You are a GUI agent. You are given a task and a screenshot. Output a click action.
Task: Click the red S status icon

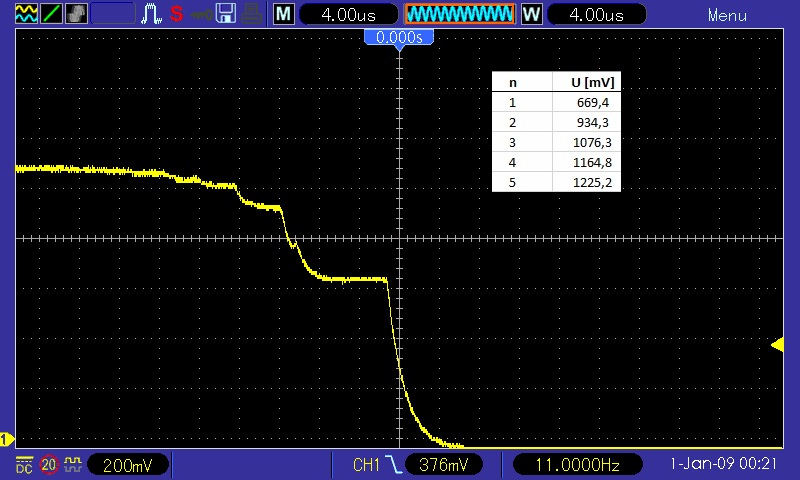pyautogui.click(x=177, y=14)
